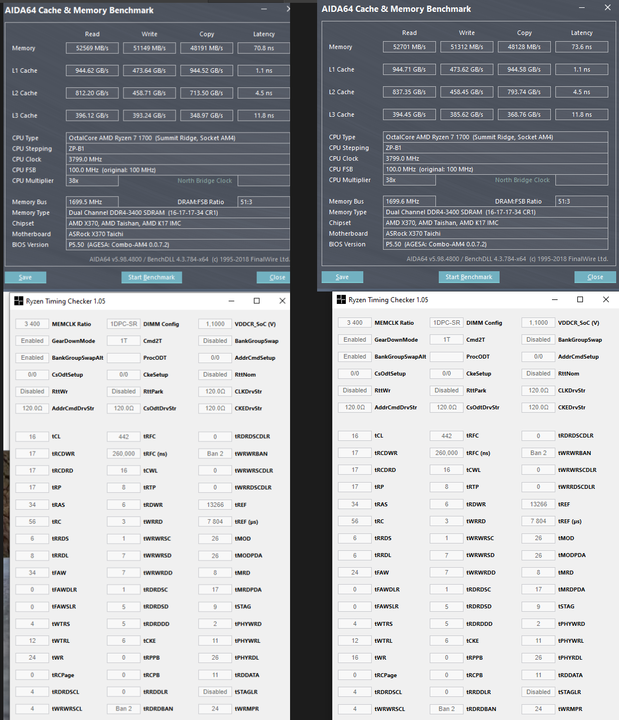
Task: Click Close button in left AIDA64 window
Action: 274,277
